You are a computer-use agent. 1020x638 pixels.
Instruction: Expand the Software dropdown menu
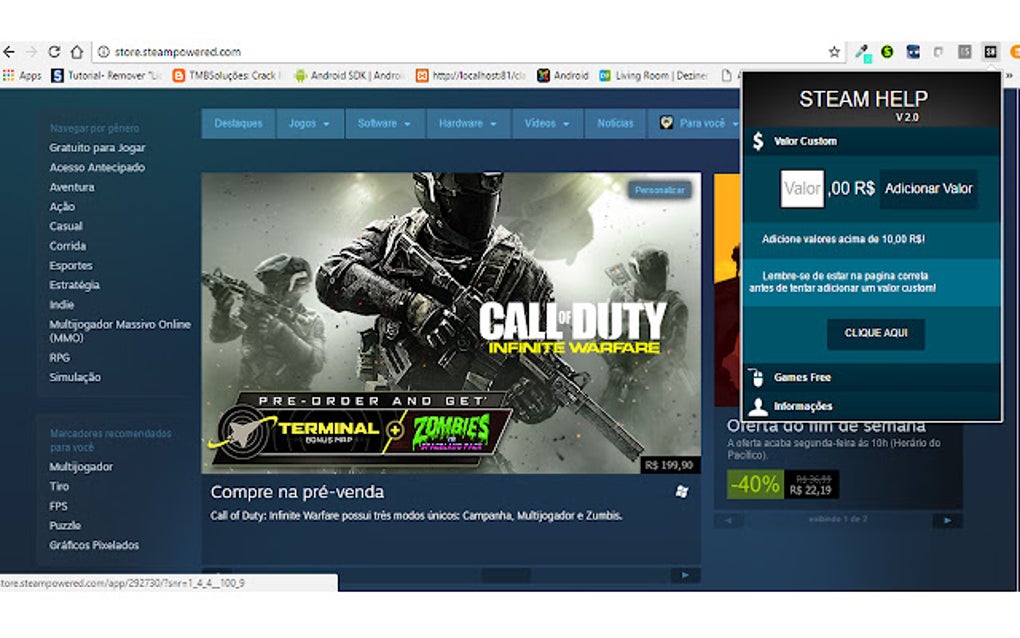tap(384, 123)
